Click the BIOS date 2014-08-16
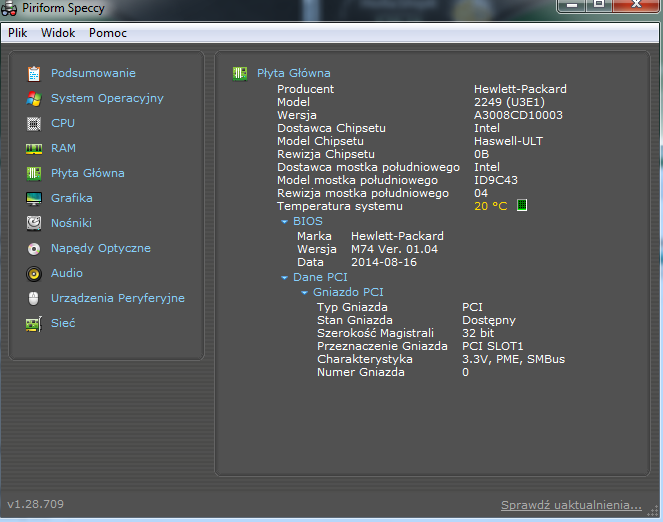Image resolution: width=663 pixels, height=522 pixels. coord(384,262)
